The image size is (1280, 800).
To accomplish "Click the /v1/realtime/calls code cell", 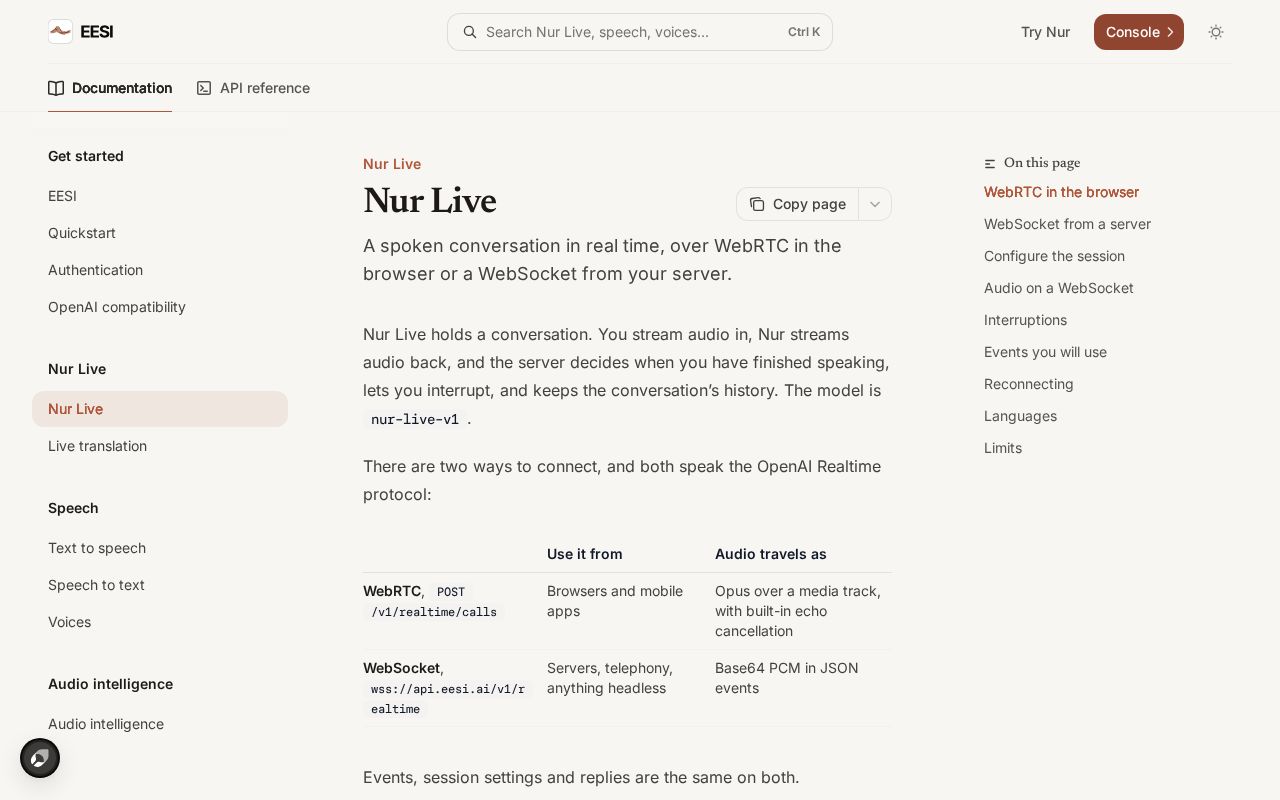I will [x=434, y=612].
